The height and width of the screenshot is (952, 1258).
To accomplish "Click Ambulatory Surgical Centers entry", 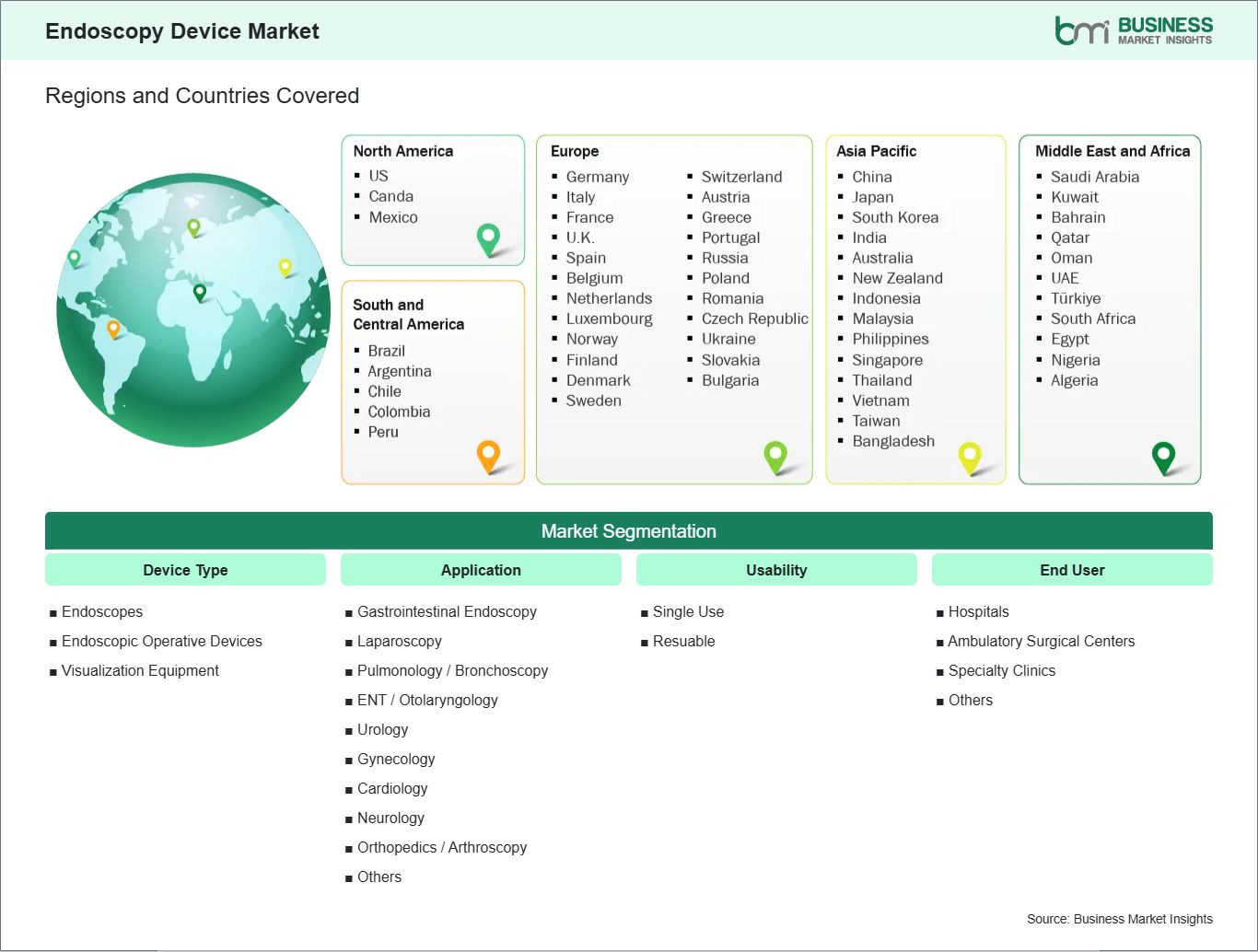I will pos(1041,641).
